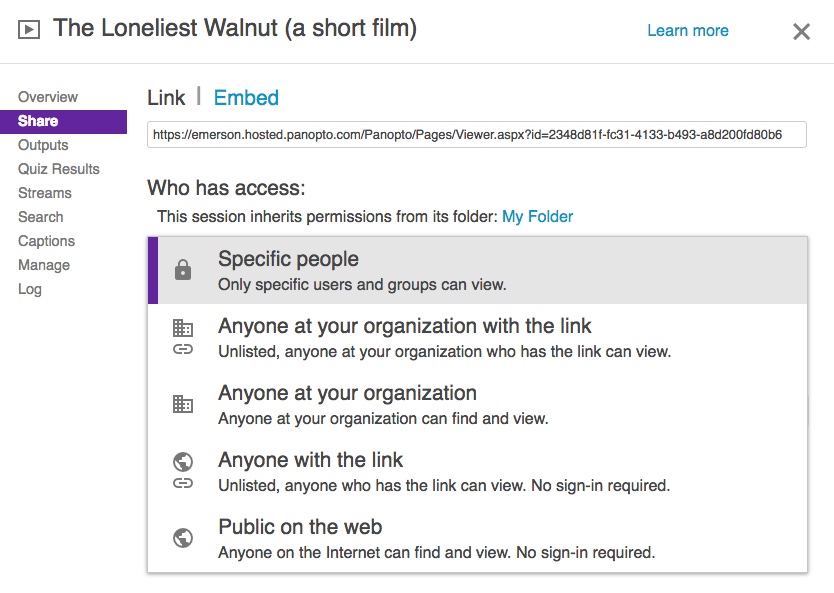Open the Overview section in sidebar
The width and height of the screenshot is (834, 593).
(x=48, y=97)
